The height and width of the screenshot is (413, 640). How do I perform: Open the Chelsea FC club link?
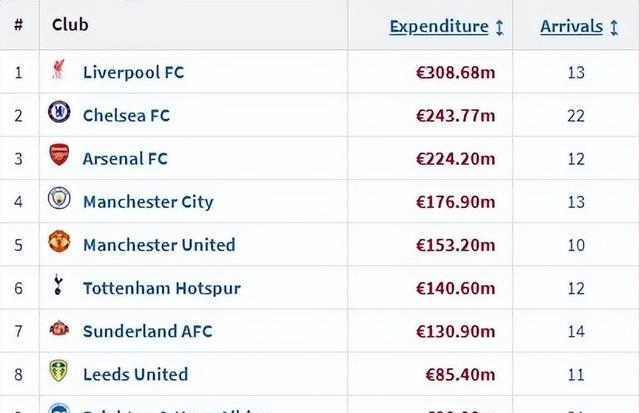coord(127,115)
